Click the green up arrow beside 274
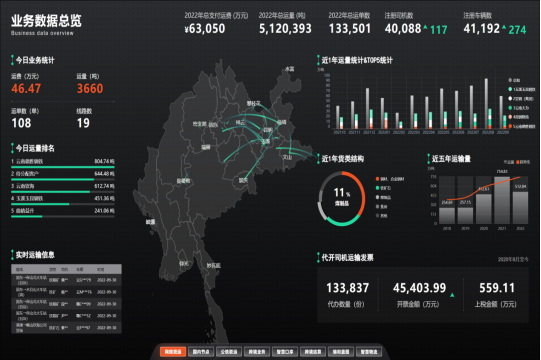The width and height of the screenshot is (541, 360). [504, 27]
